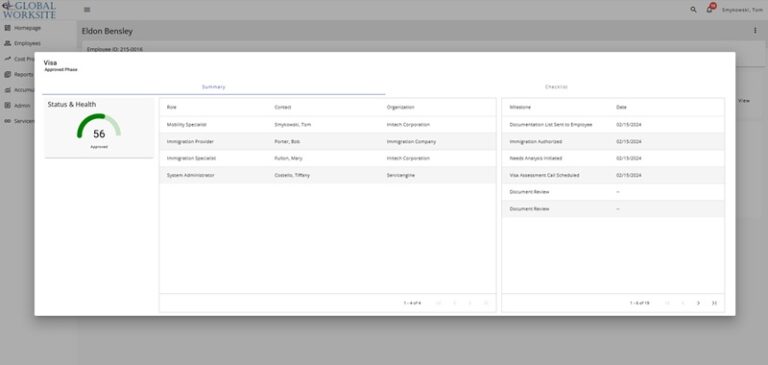768x365 pixels.
Task: Open notifications bell with red badge
Action: pyautogui.click(x=710, y=8)
